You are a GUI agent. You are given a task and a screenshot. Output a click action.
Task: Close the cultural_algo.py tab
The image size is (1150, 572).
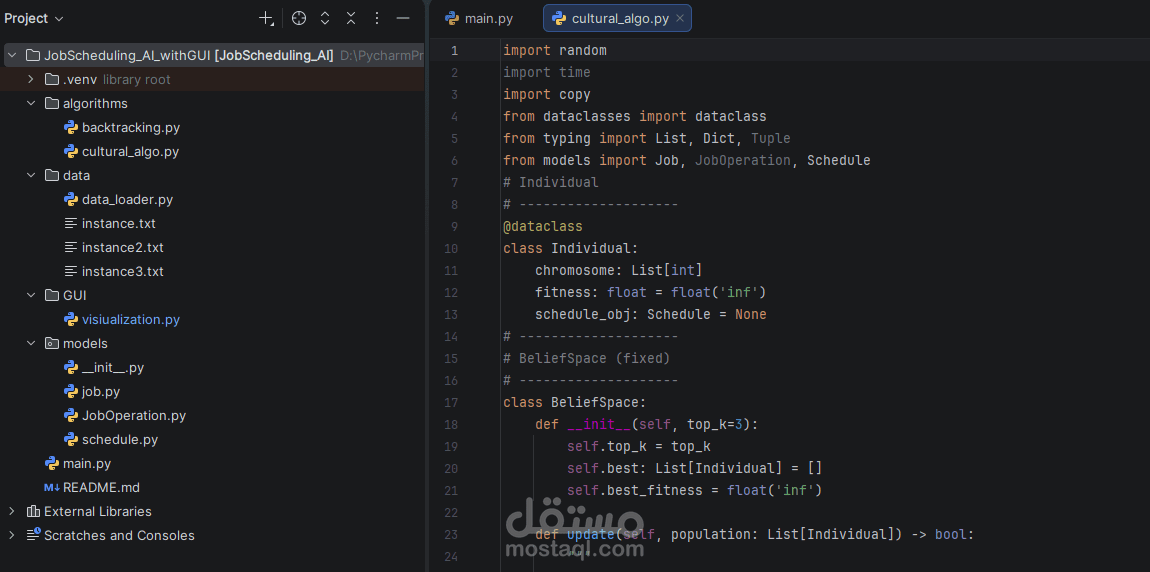click(x=680, y=18)
